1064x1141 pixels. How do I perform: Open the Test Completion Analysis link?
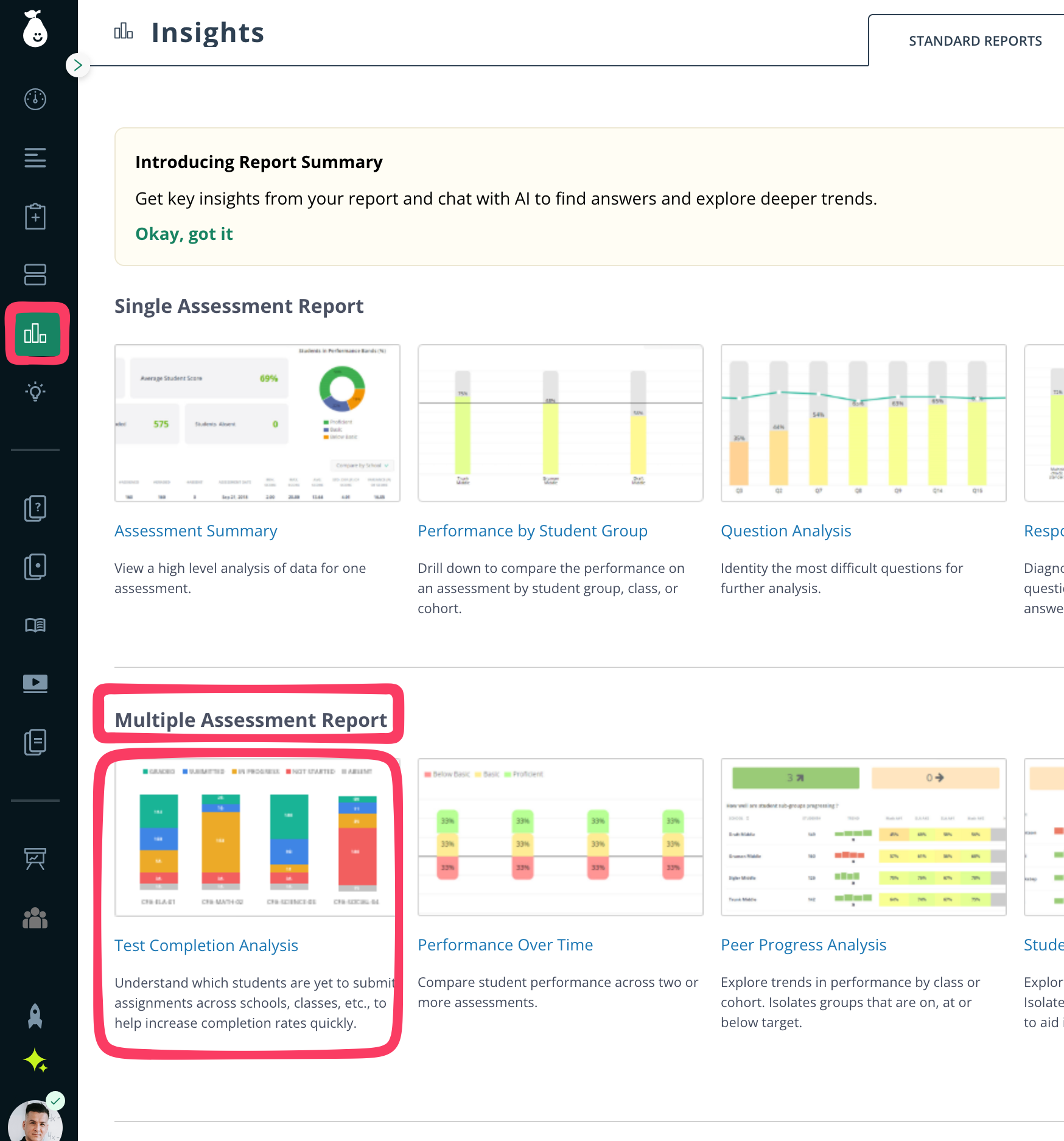tap(206, 946)
